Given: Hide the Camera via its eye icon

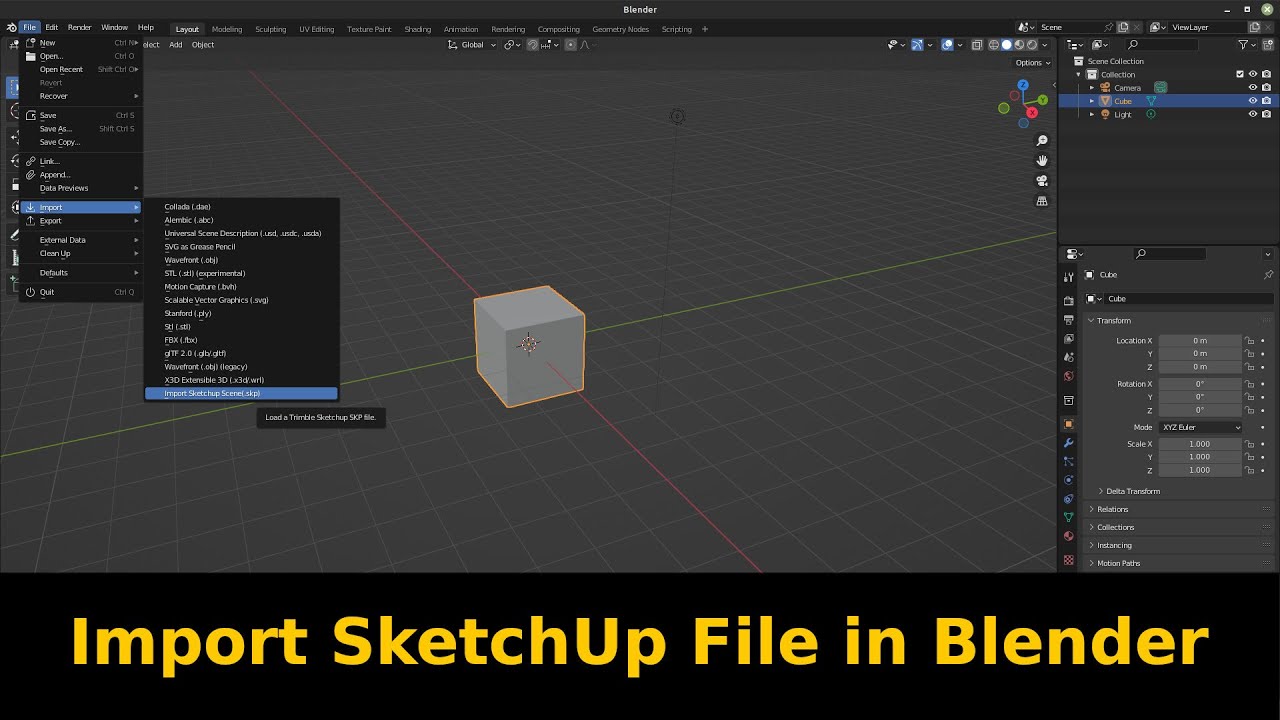Looking at the screenshot, I should (x=1252, y=88).
